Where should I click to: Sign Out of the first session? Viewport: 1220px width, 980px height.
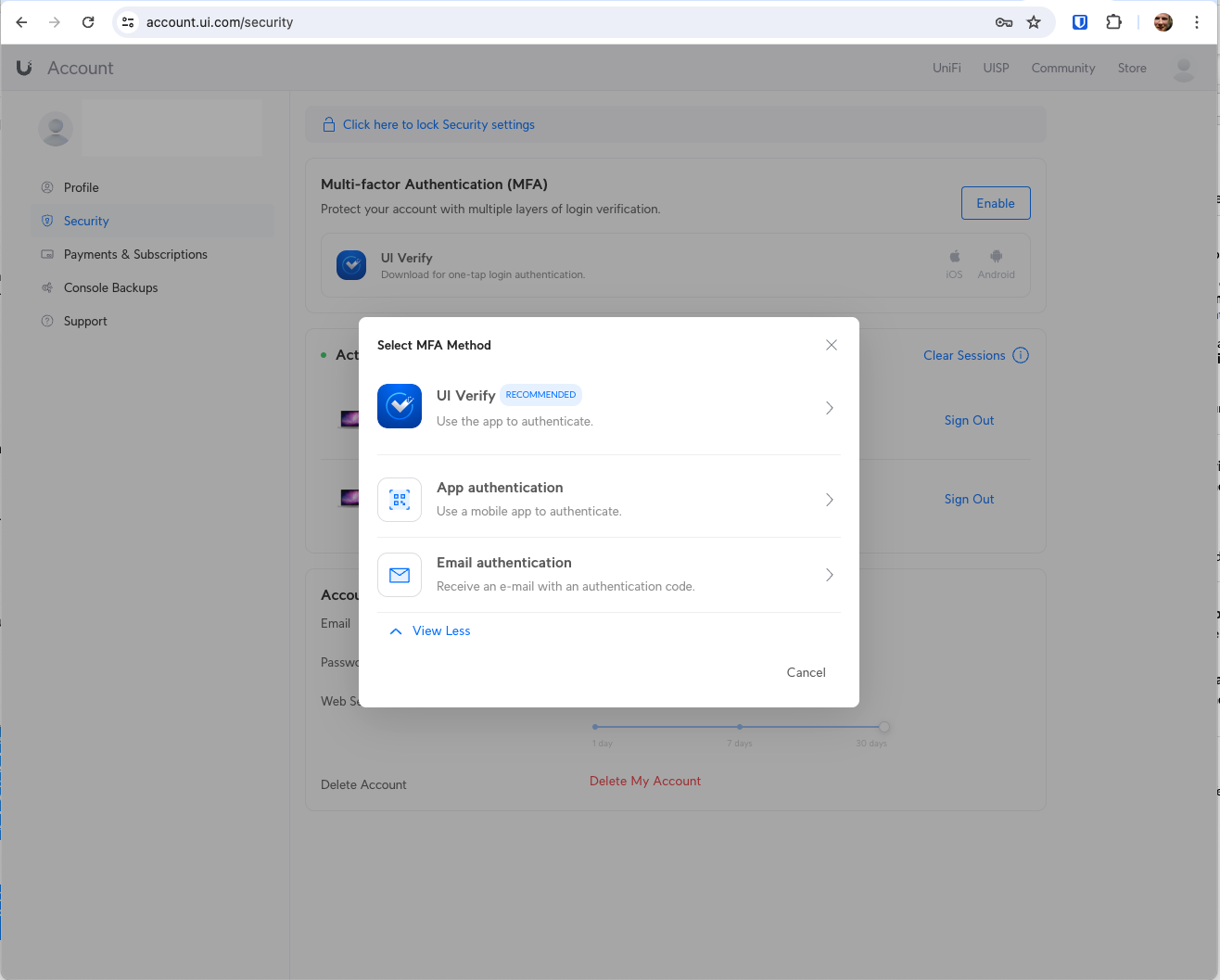969,420
